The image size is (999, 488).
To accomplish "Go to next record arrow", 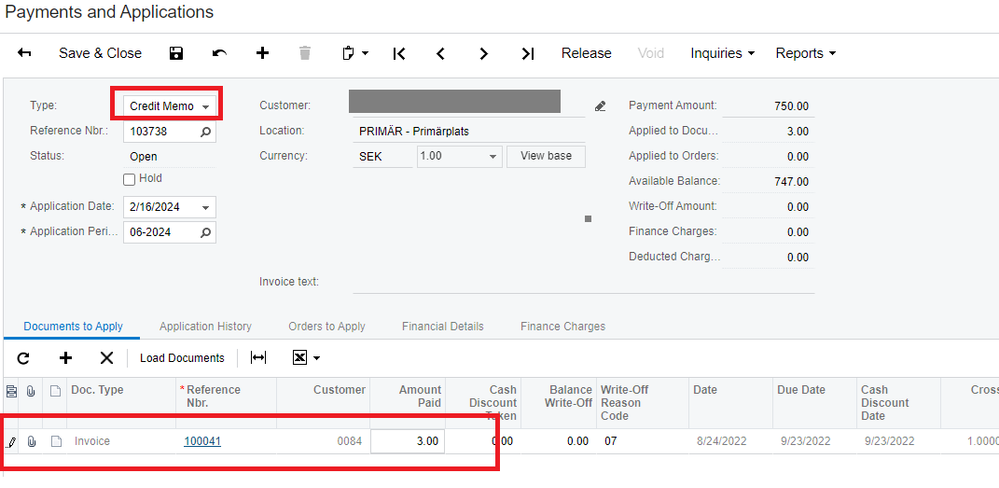I will point(484,54).
